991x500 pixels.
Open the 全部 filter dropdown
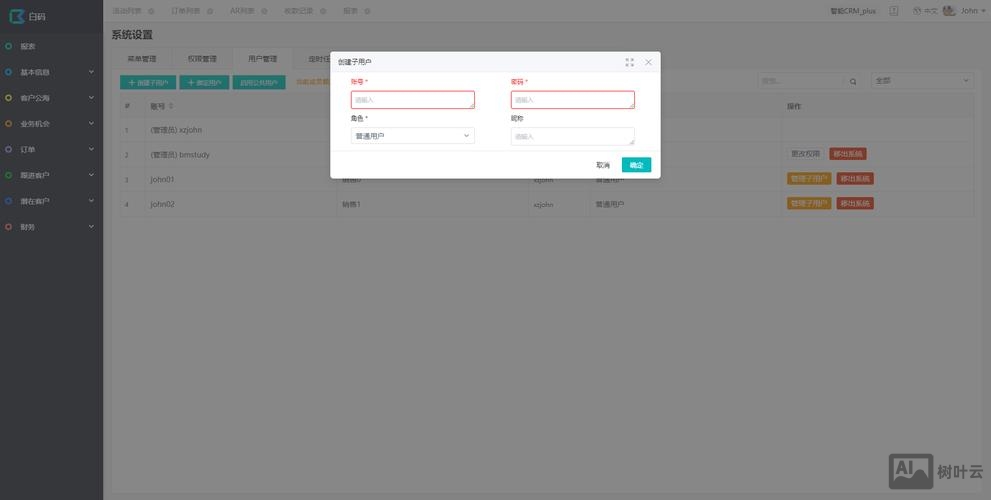click(922, 81)
